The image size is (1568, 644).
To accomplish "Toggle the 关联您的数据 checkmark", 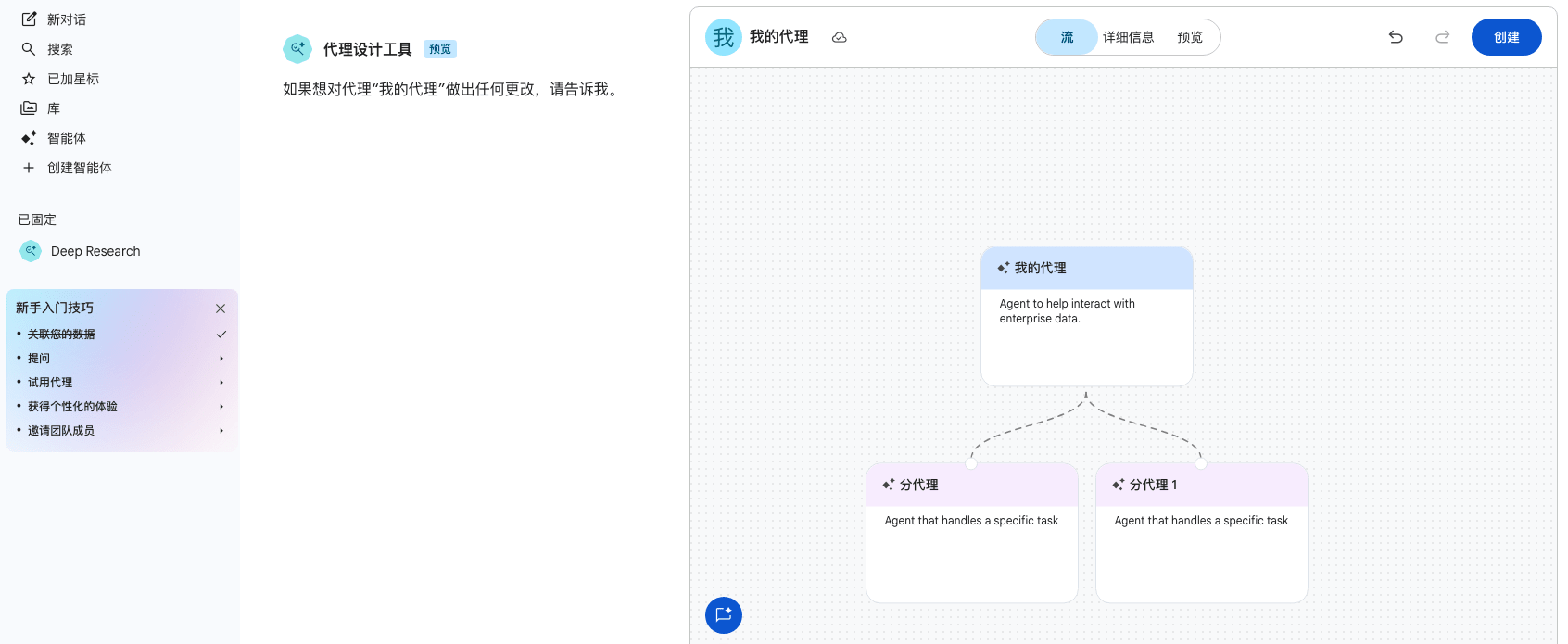I will 221,335.
